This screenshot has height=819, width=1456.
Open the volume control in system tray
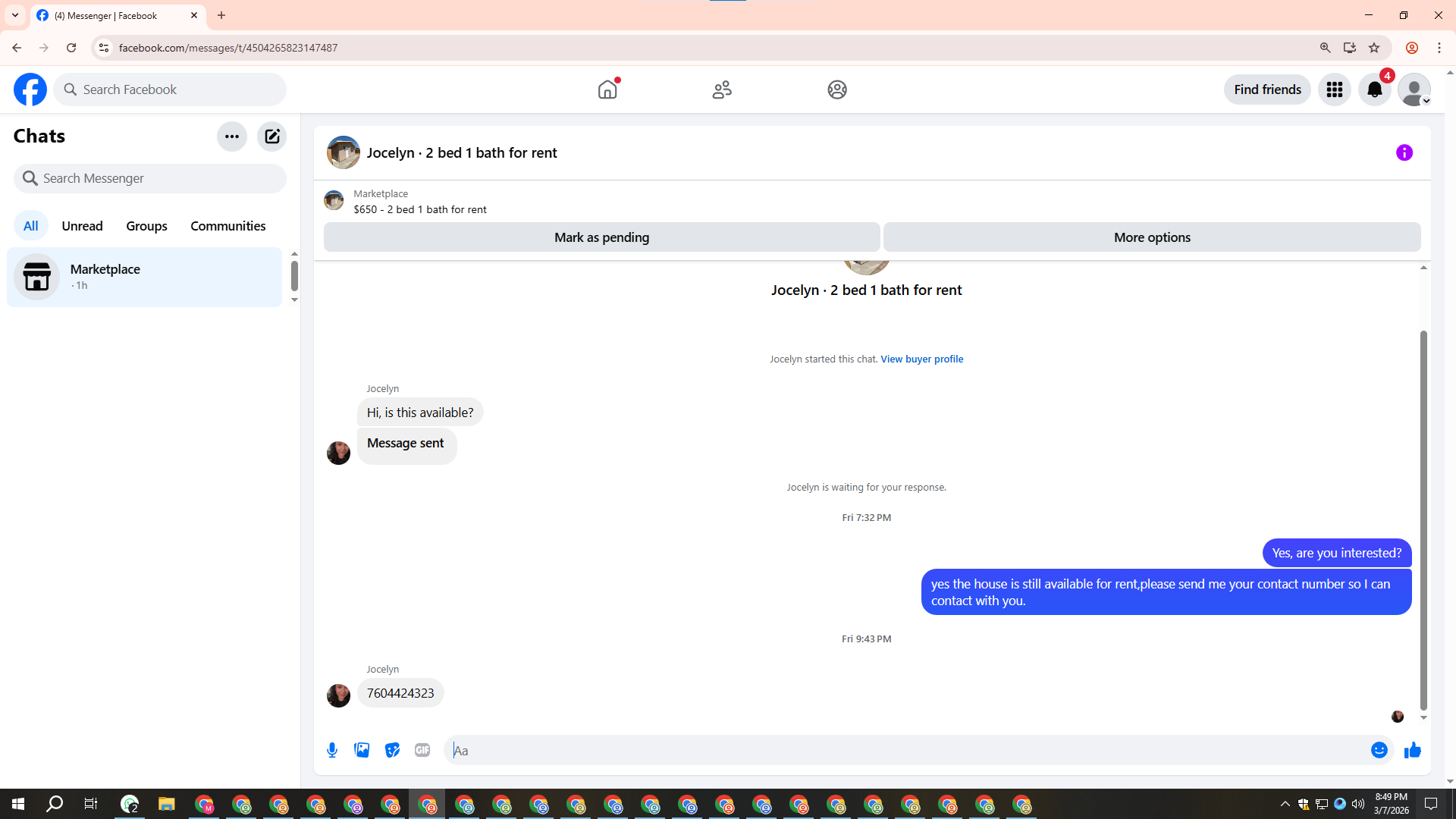tap(1358, 804)
